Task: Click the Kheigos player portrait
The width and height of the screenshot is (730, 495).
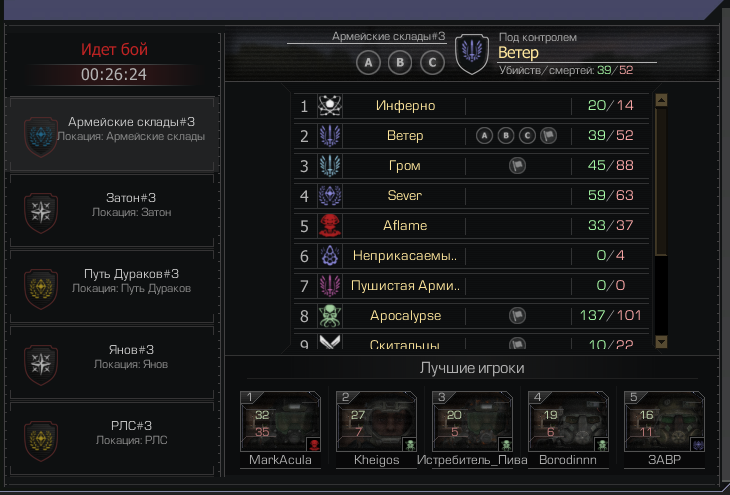Action: [x=376, y=421]
